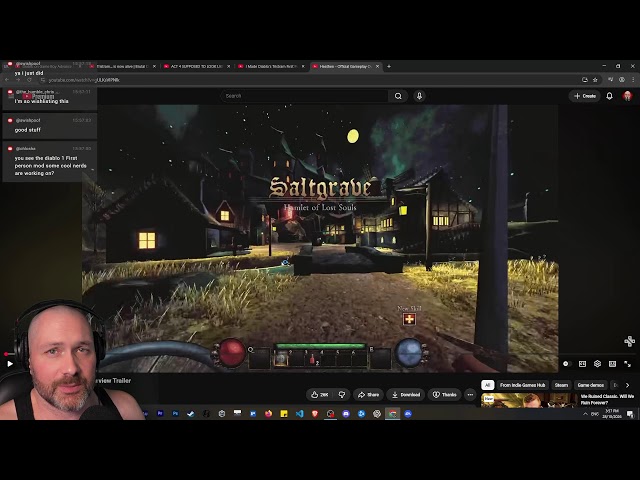The height and width of the screenshot is (480, 640).
Task: Close the active Gameplay video tab
Action: point(378,66)
